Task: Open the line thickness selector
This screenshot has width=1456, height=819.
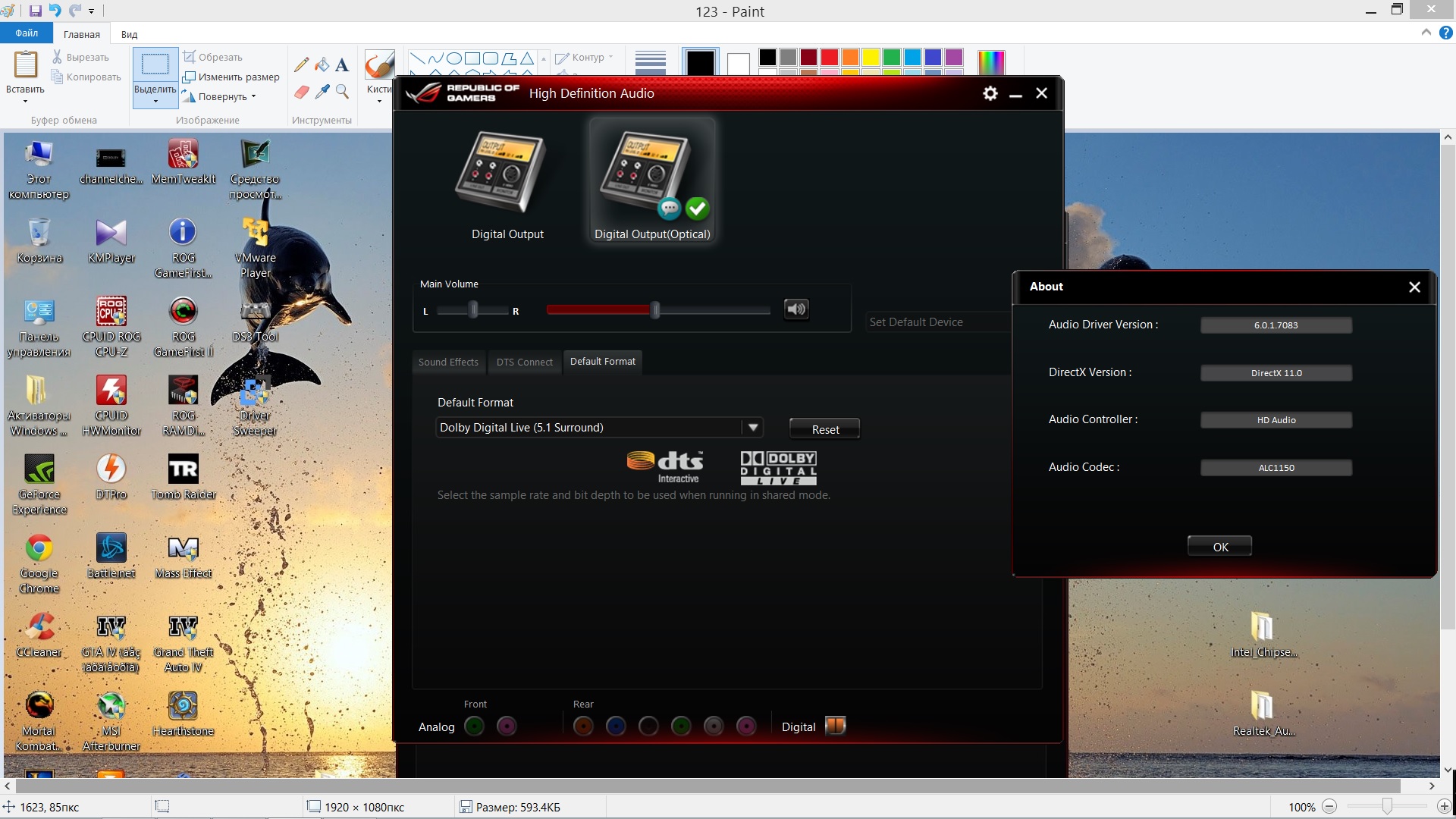Action: coord(650,62)
